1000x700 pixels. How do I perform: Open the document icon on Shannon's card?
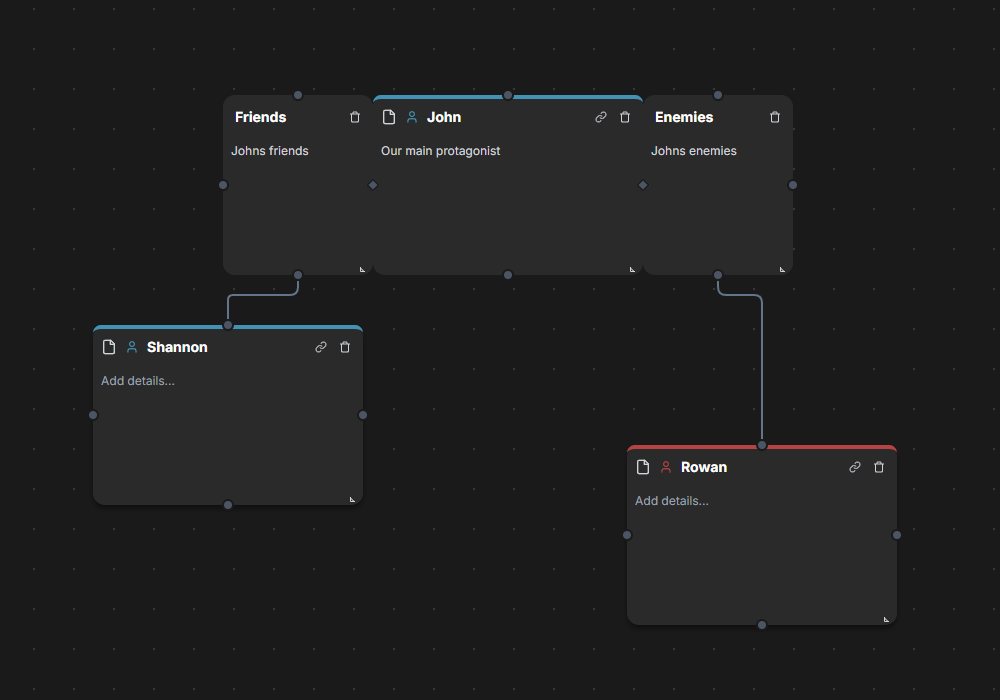109,347
